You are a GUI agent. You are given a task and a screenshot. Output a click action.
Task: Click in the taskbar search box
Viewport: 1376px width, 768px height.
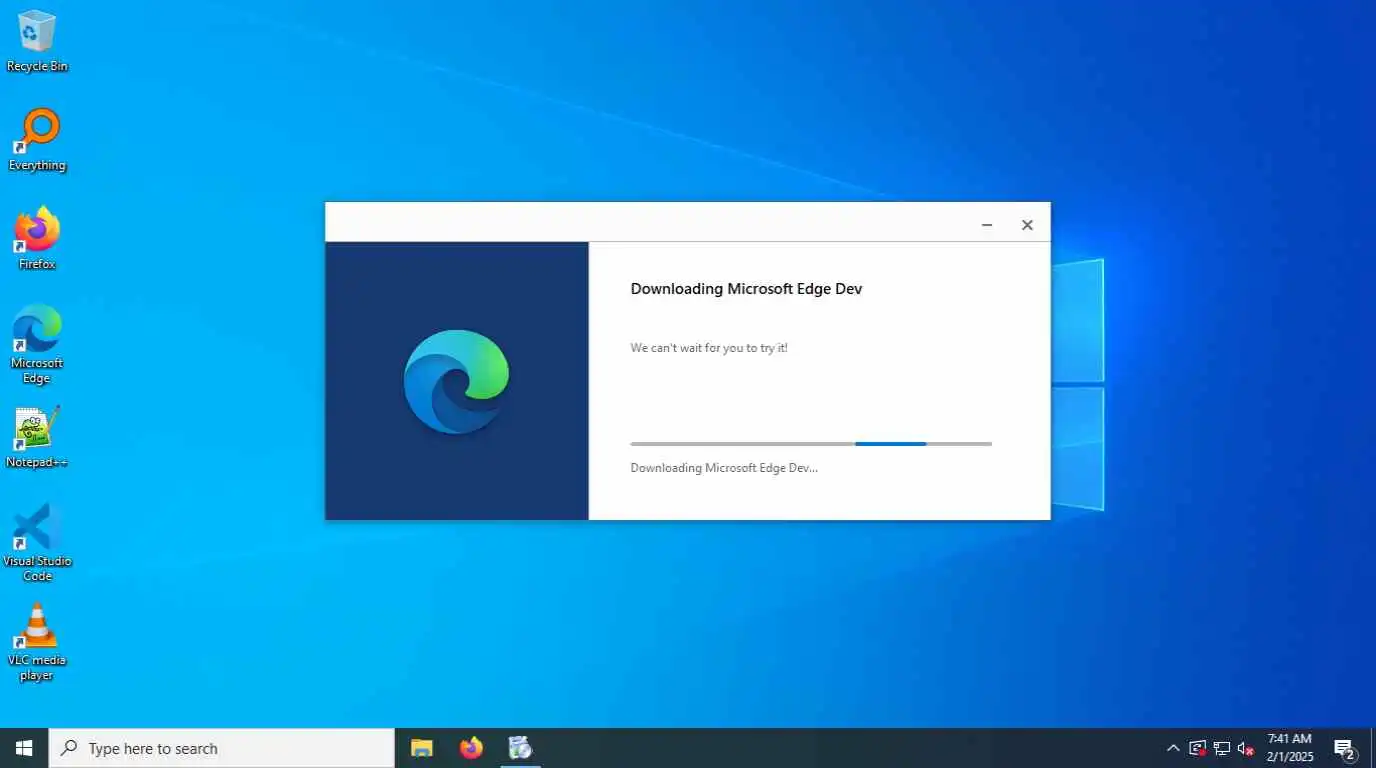click(222, 748)
